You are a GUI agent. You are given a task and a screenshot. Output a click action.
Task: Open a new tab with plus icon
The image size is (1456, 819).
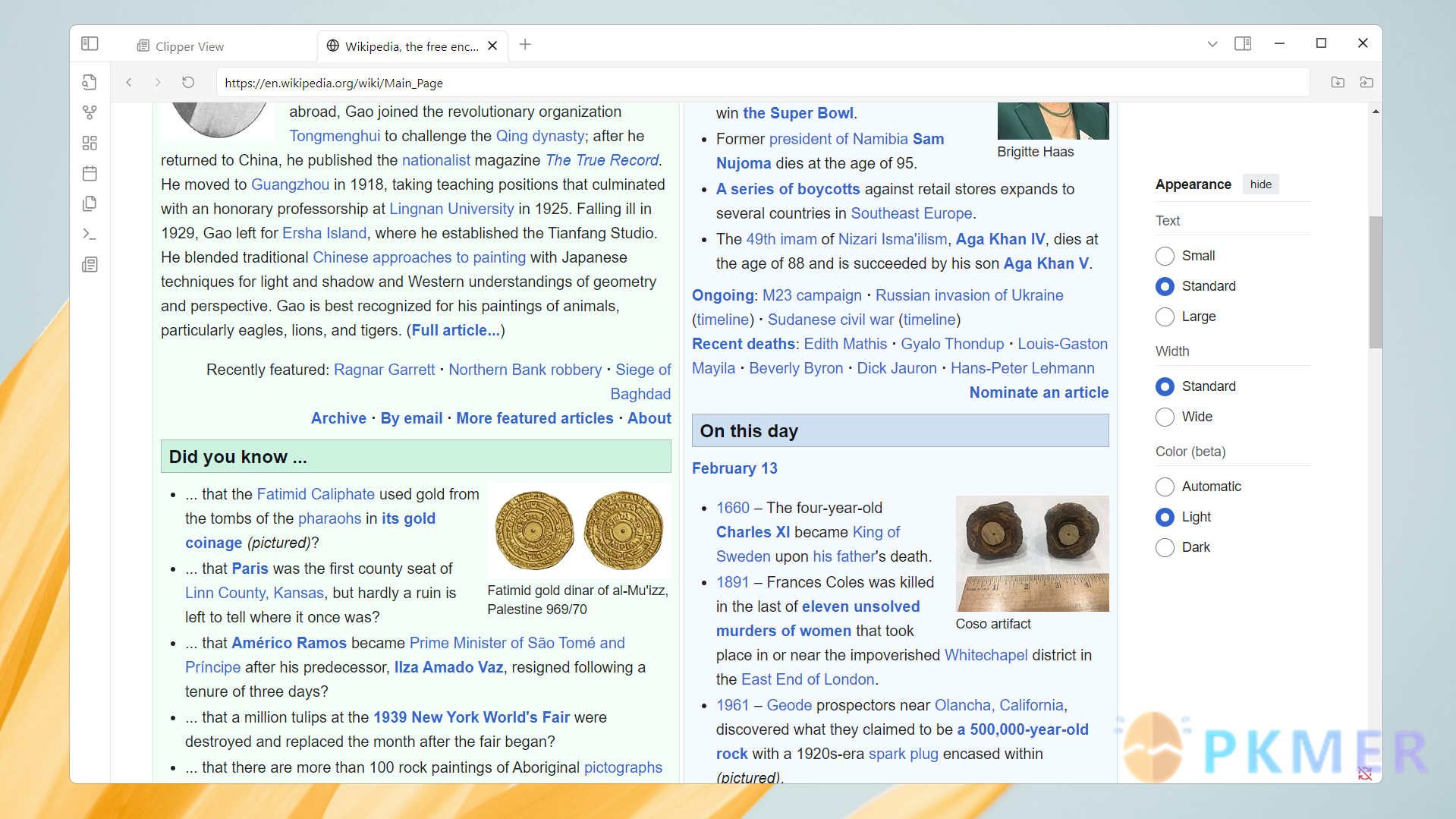tap(525, 45)
